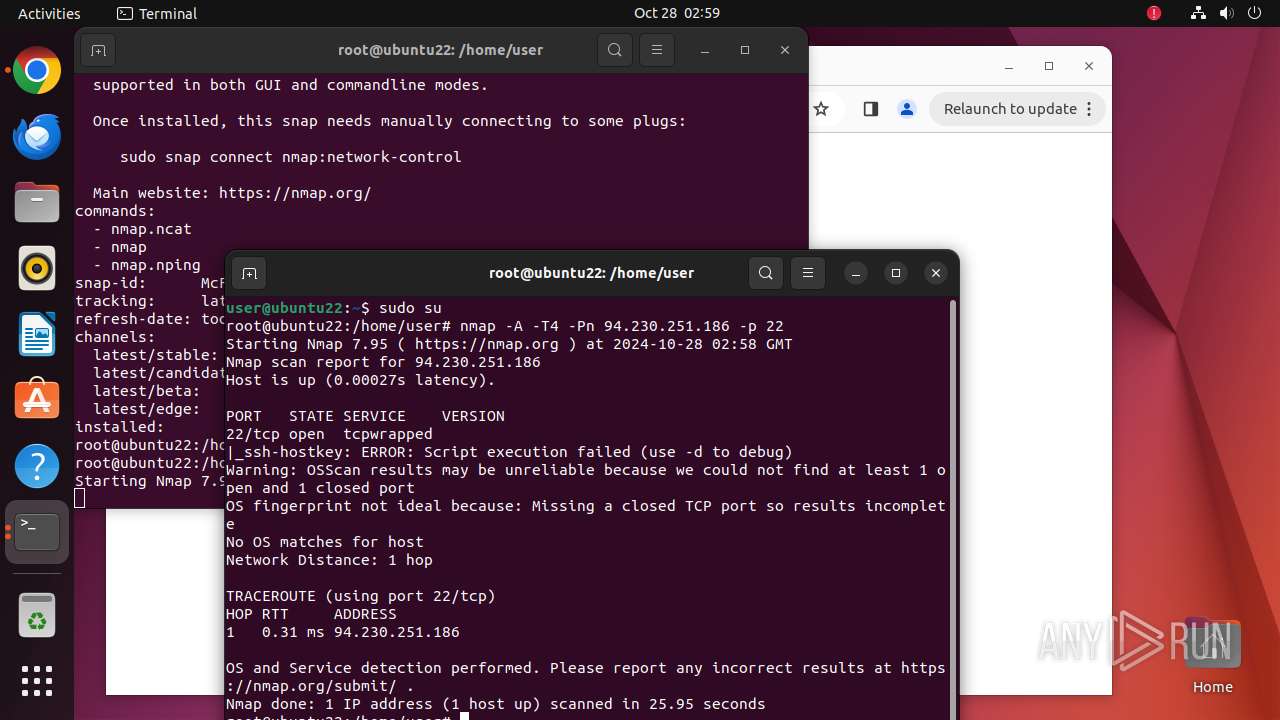Image resolution: width=1280 pixels, height=720 pixels.
Task: Open Rhythmbox music player in the dock
Action: 37,269
